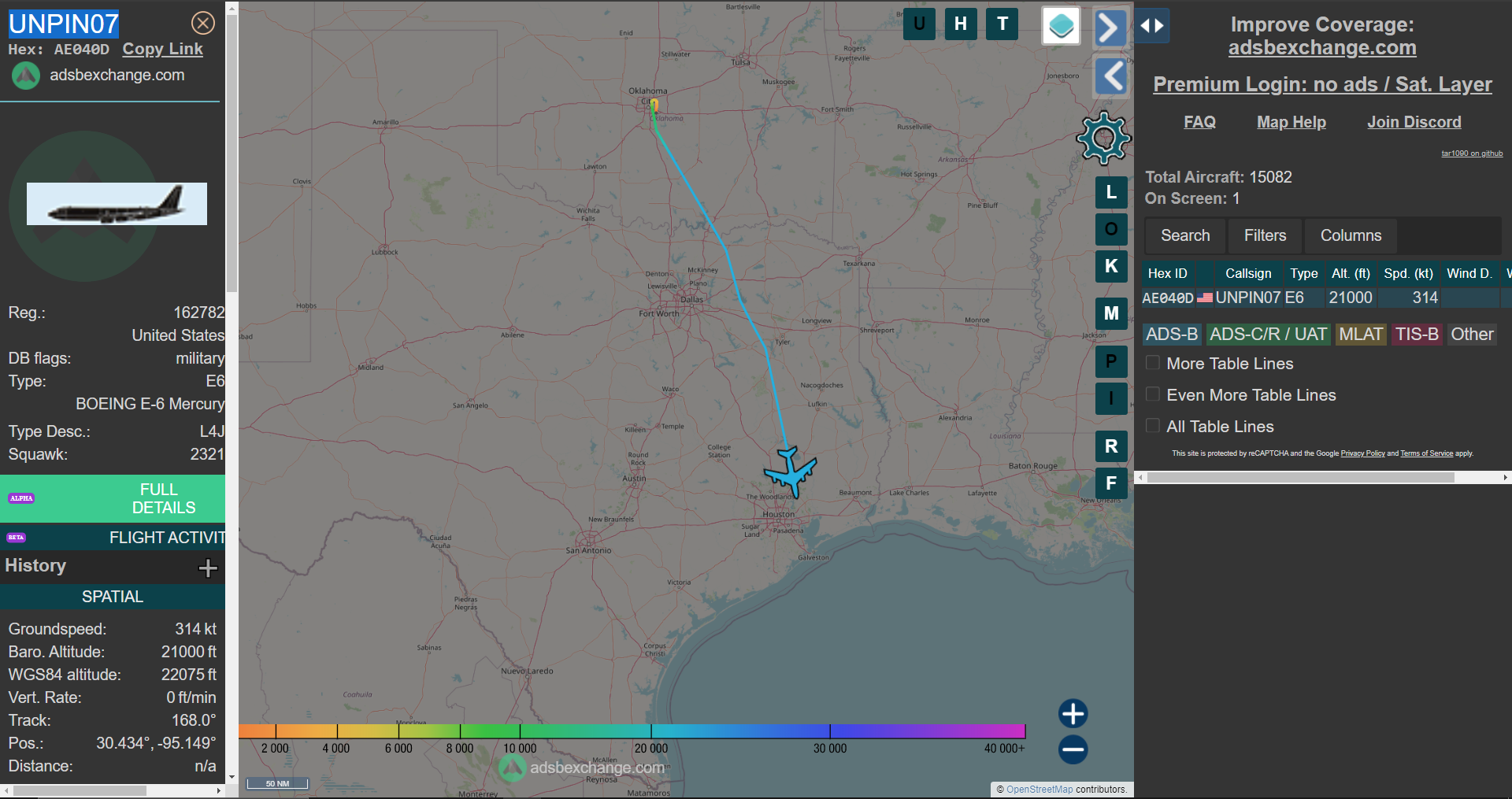Open the adsbexchange.com coverage link
The width and height of the screenshot is (1512, 799).
pyautogui.click(x=1322, y=48)
